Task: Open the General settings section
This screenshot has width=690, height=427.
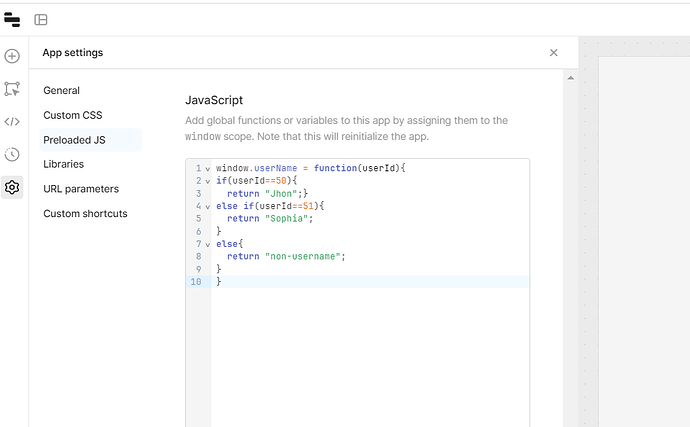Action: click(62, 91)
